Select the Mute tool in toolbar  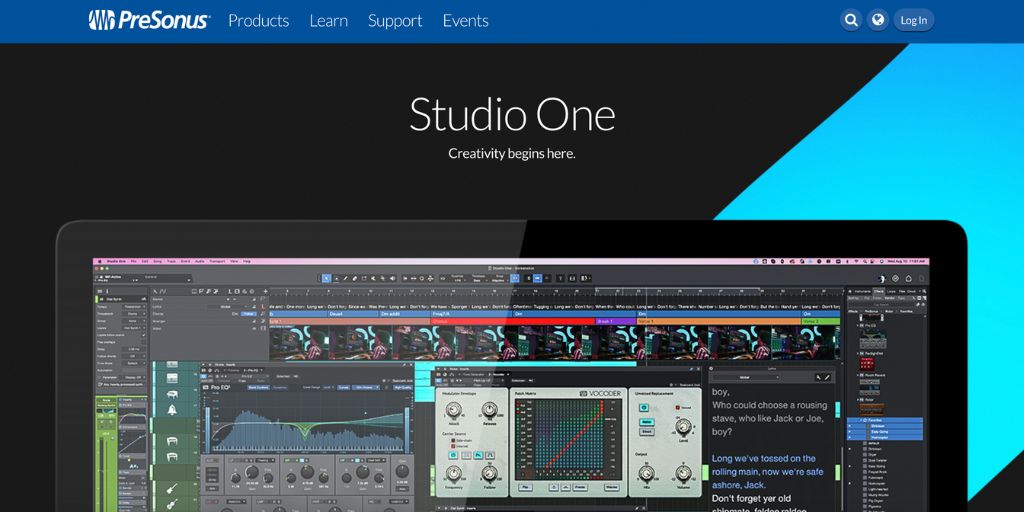[x=373, y=278]
